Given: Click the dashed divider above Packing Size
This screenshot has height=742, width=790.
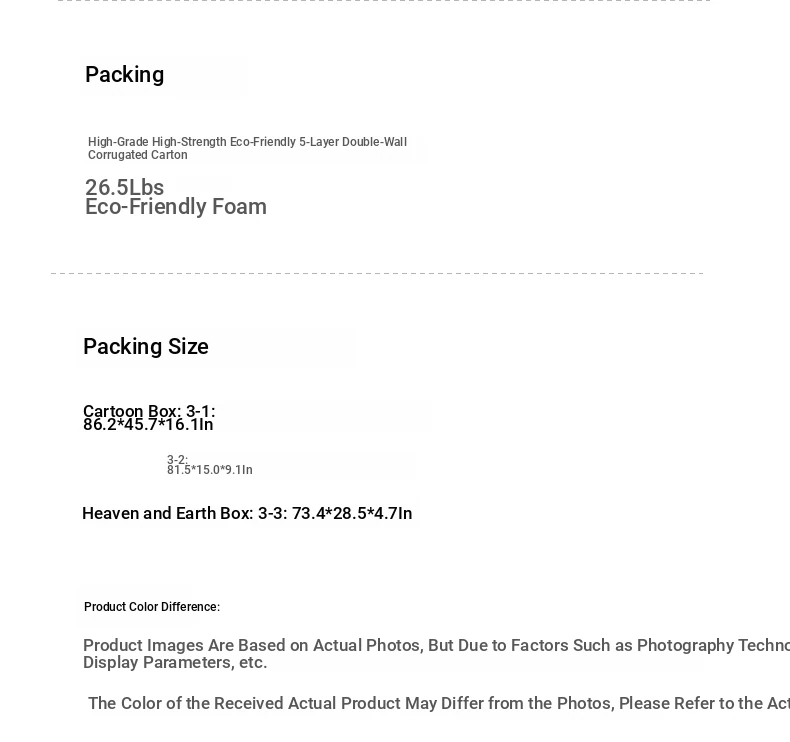Looking at the screenshot, I should [x=377, y=274].
